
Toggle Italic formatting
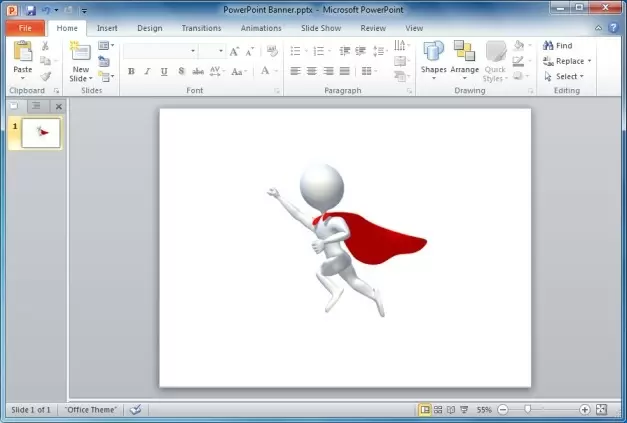[147, 72]
